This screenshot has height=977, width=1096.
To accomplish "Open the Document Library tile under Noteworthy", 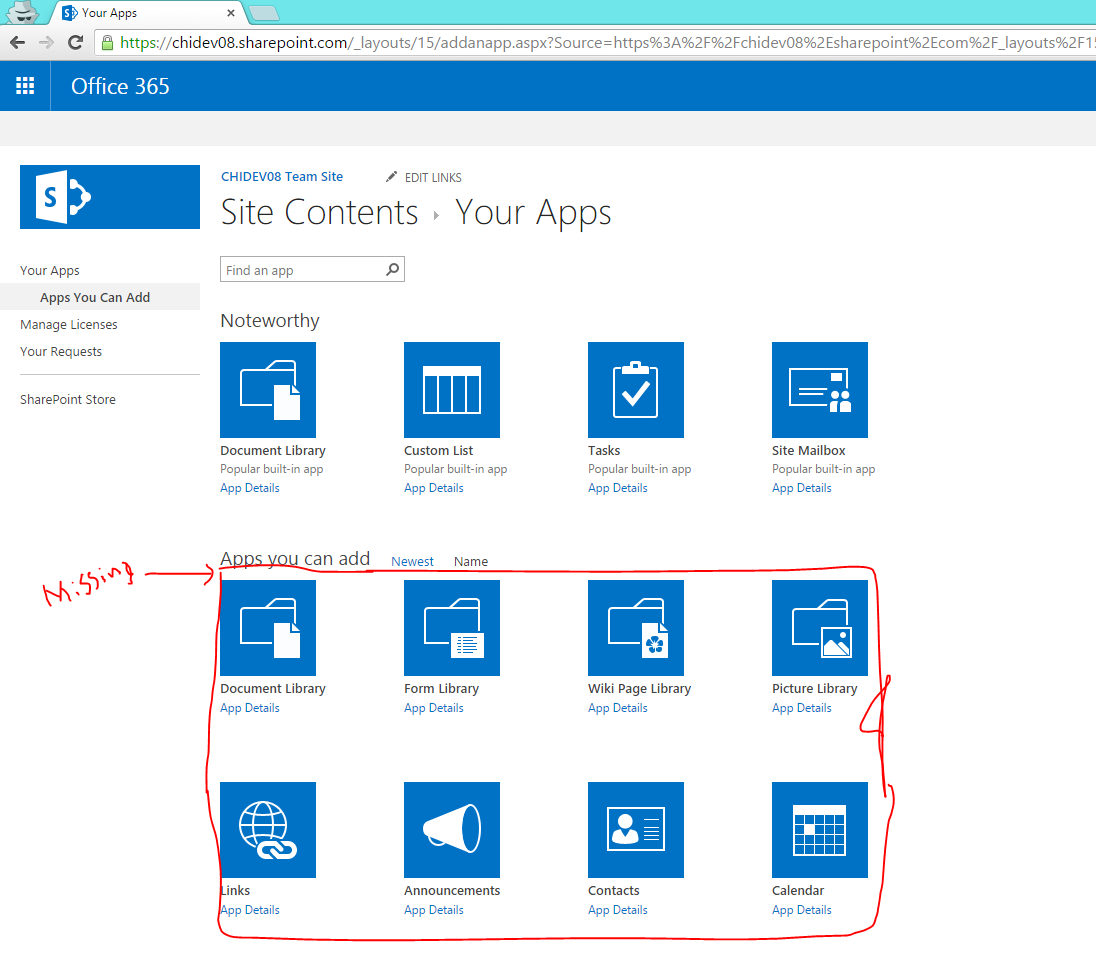I will click(x=267, y=390).
